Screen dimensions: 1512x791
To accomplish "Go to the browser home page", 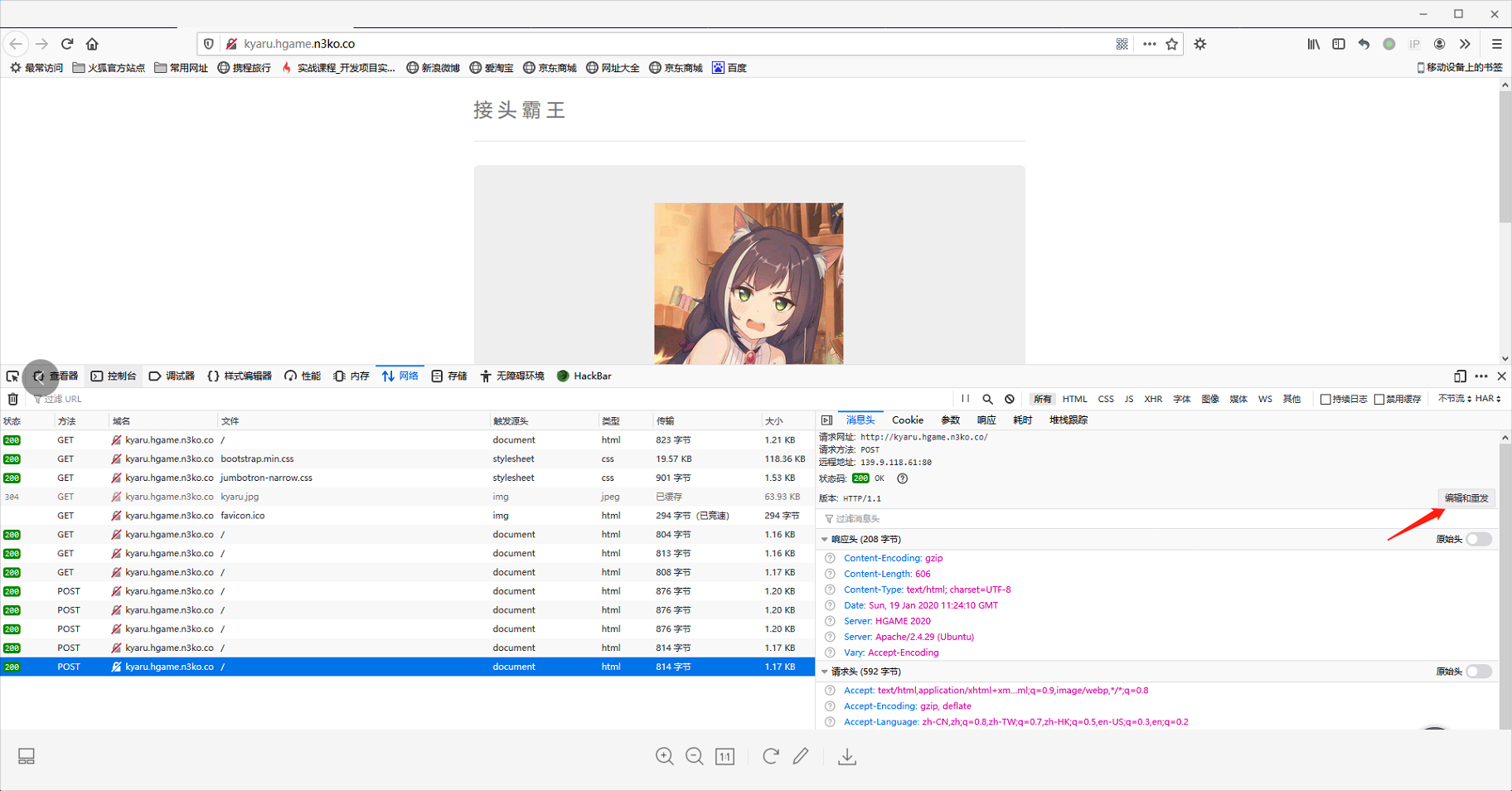I will tap(92, 44).
